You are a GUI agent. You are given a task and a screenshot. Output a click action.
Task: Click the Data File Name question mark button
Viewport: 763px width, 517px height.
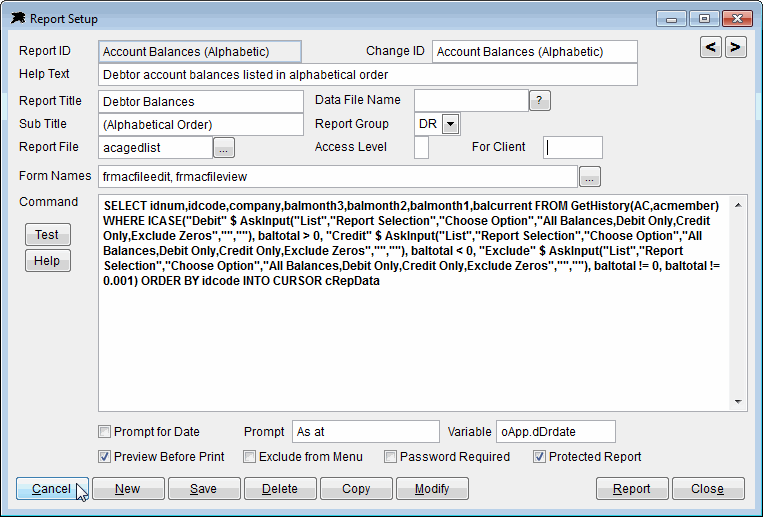[539, 100]
